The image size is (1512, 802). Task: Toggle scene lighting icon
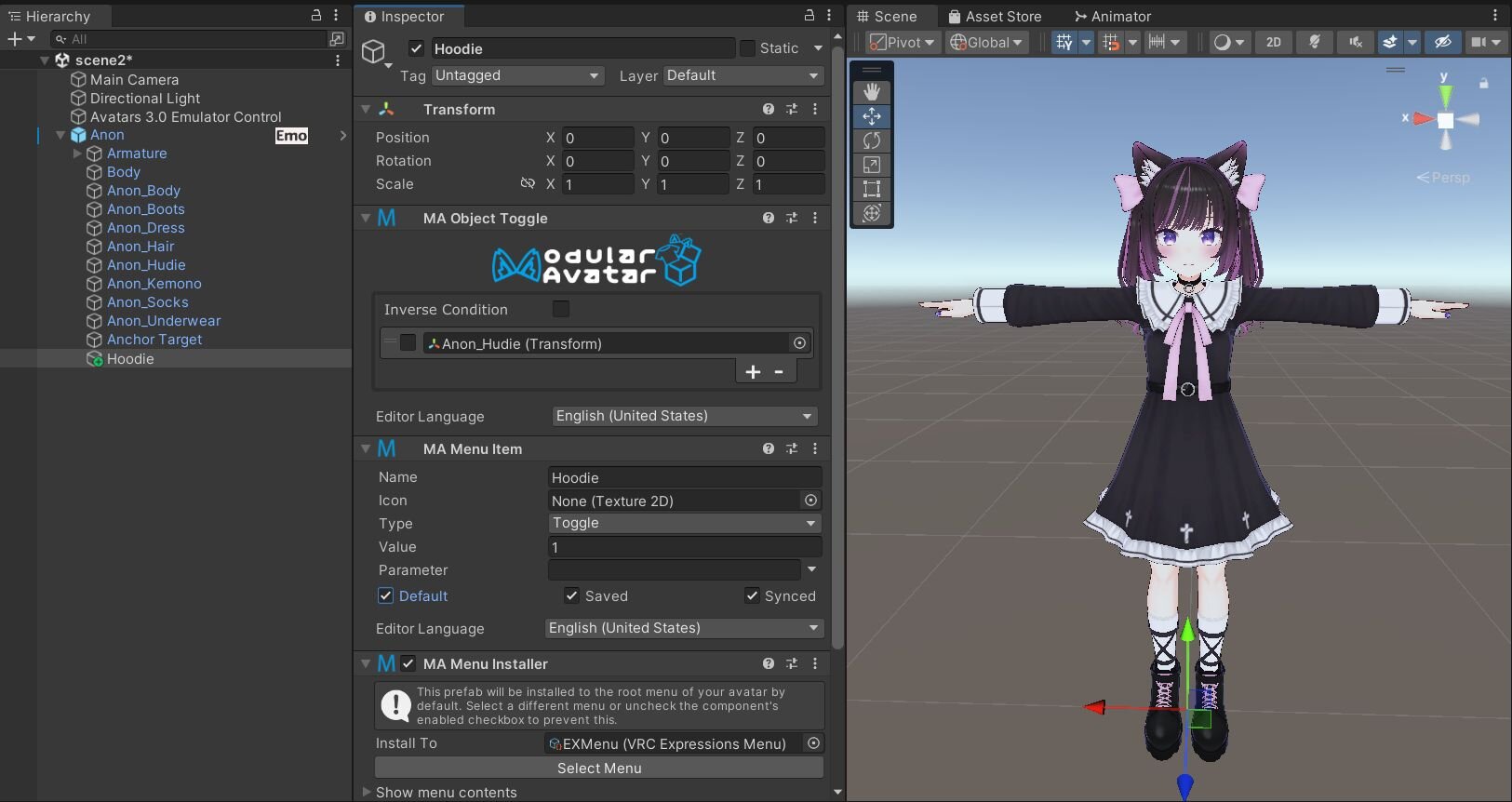pos(1314,42)
